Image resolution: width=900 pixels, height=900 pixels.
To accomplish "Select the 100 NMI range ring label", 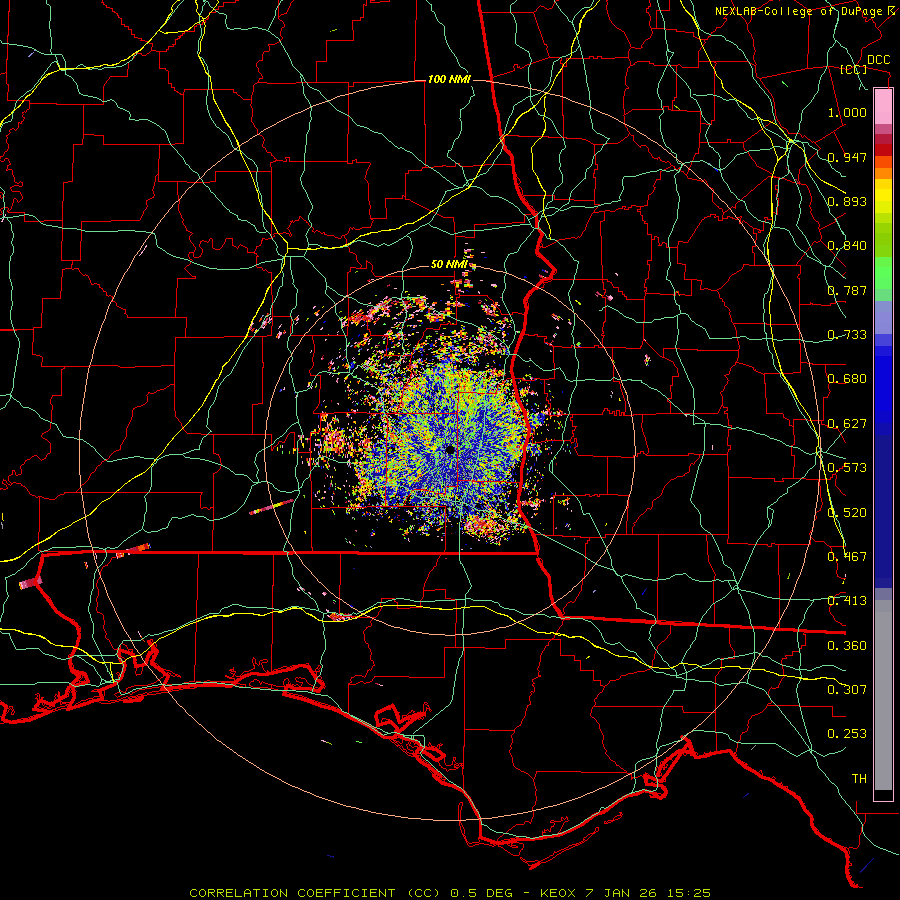I will 449,79.
